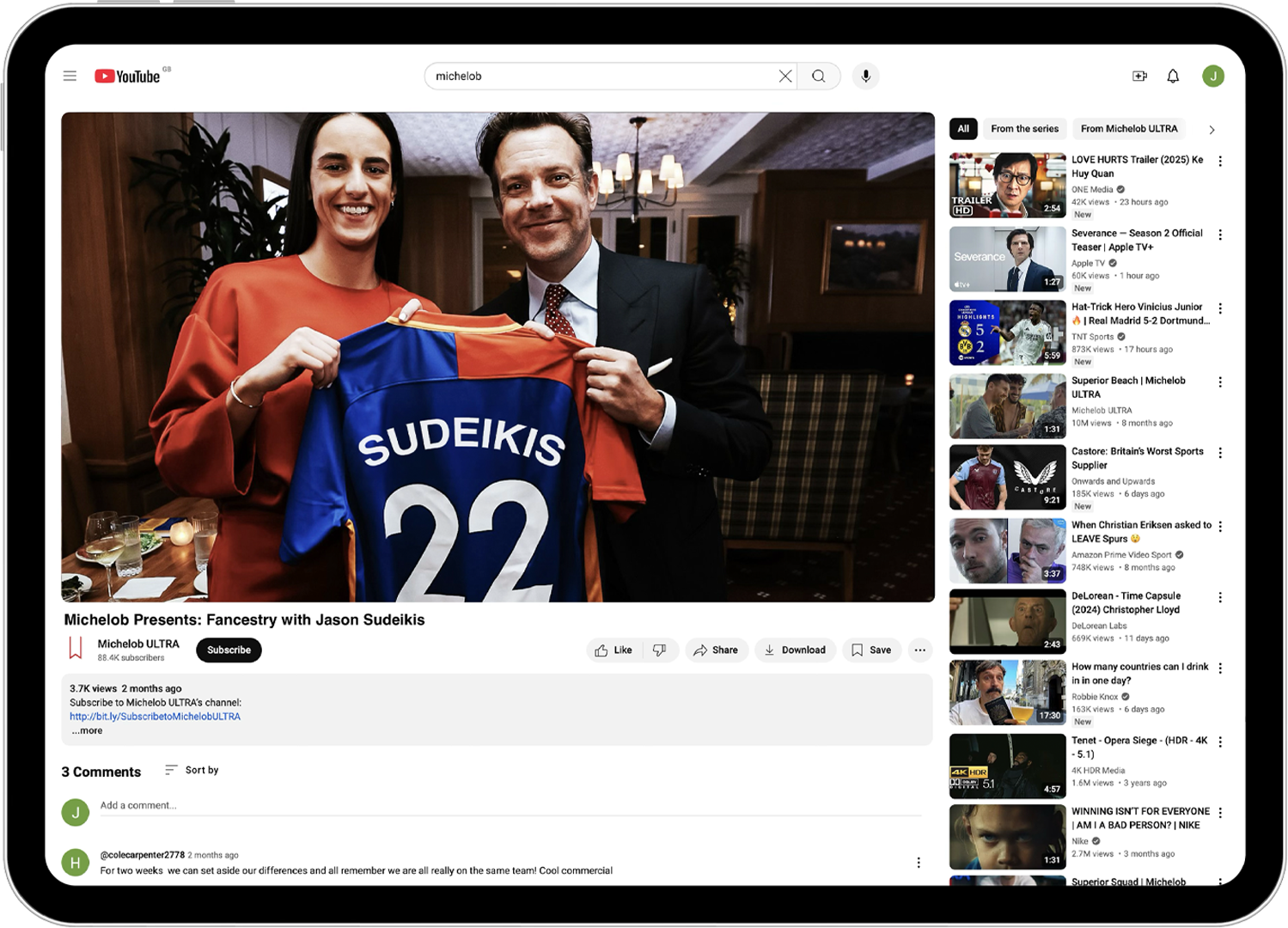Open options for LOVE HURTS Trailer video
The image size is (1288, 928).
click(1220, 162)
